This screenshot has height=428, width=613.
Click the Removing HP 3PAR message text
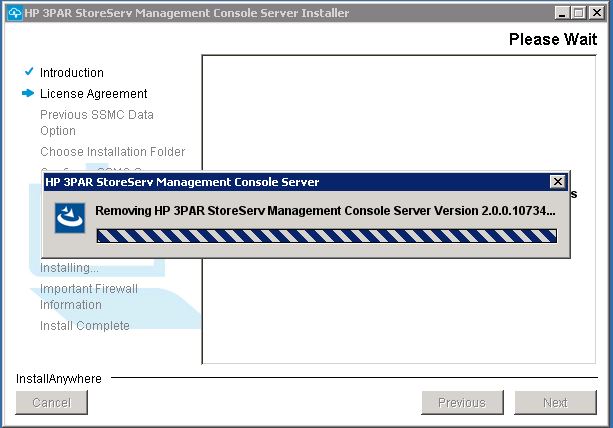[x=325, y=211]
